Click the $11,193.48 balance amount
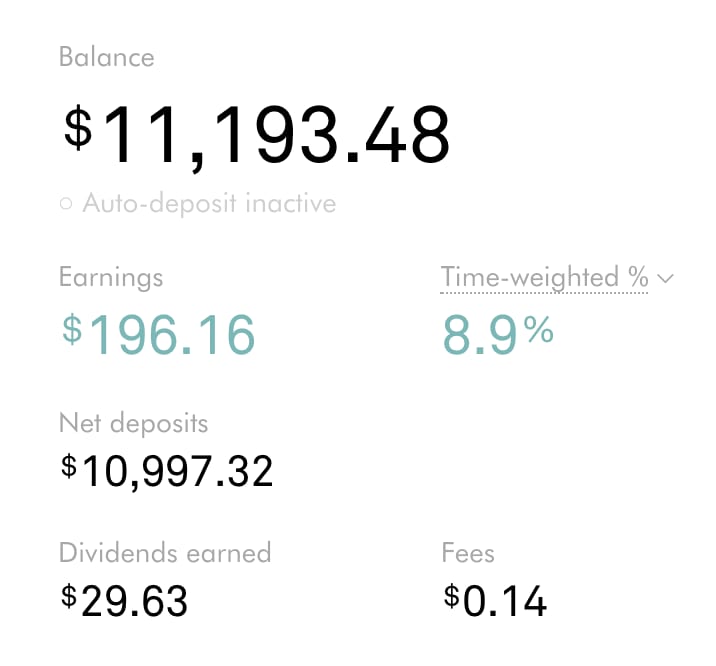 [x=256, y=134]
